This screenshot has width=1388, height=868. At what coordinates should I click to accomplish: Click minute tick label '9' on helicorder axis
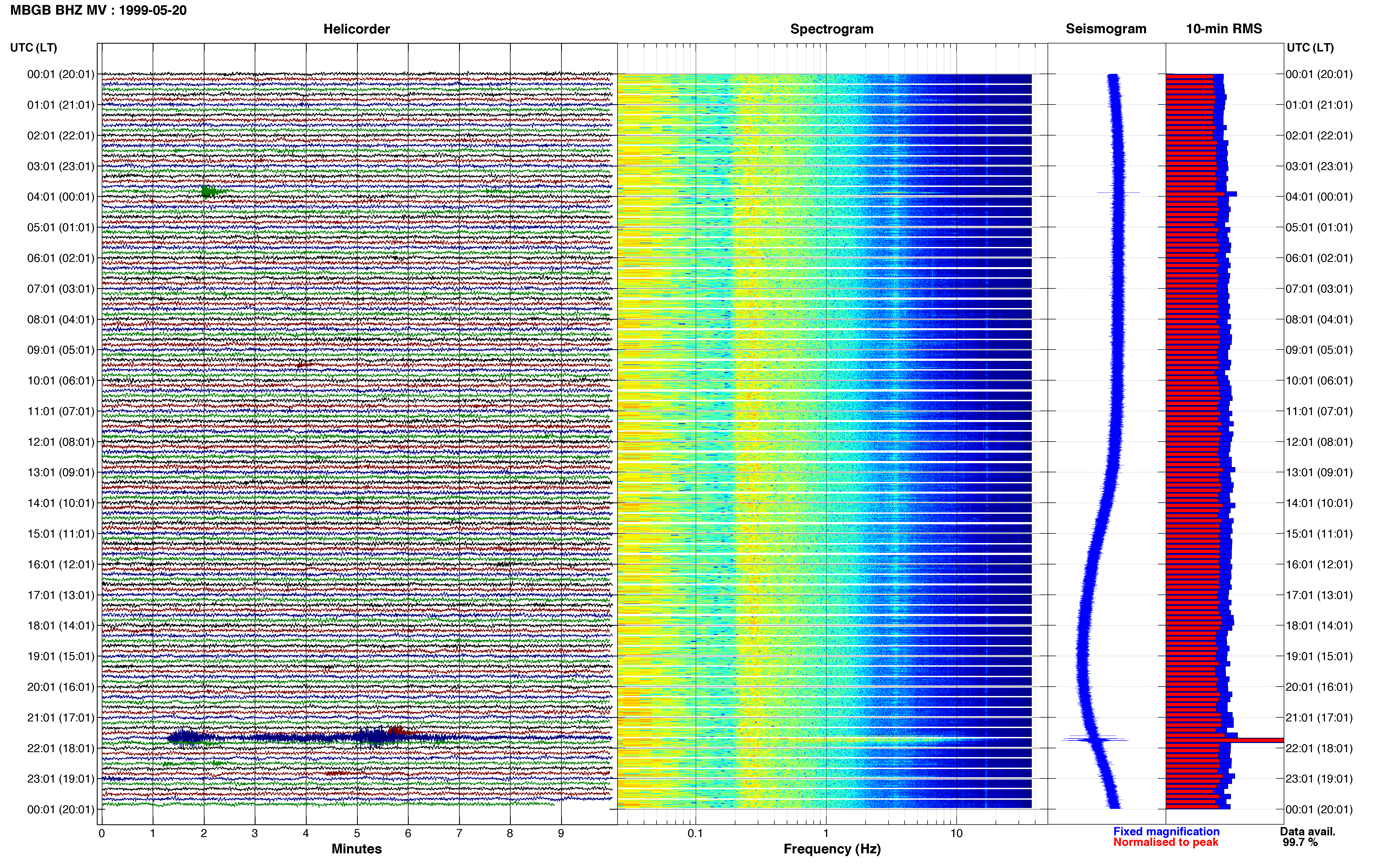coord(561,833)
